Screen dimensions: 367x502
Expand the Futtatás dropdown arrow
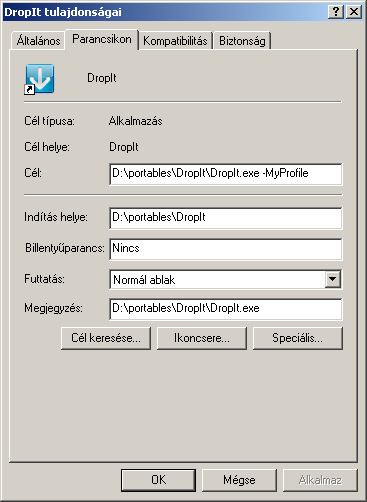tap(333, 279)
